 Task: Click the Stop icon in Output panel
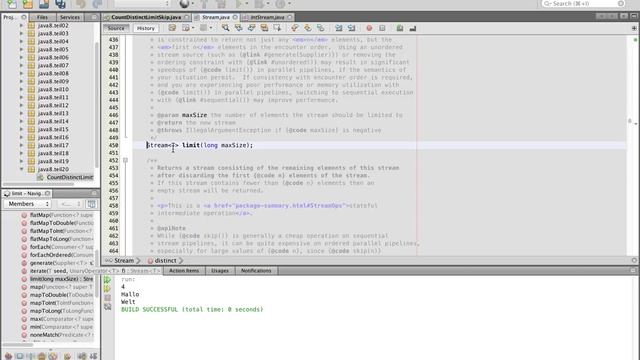[107, 298]
